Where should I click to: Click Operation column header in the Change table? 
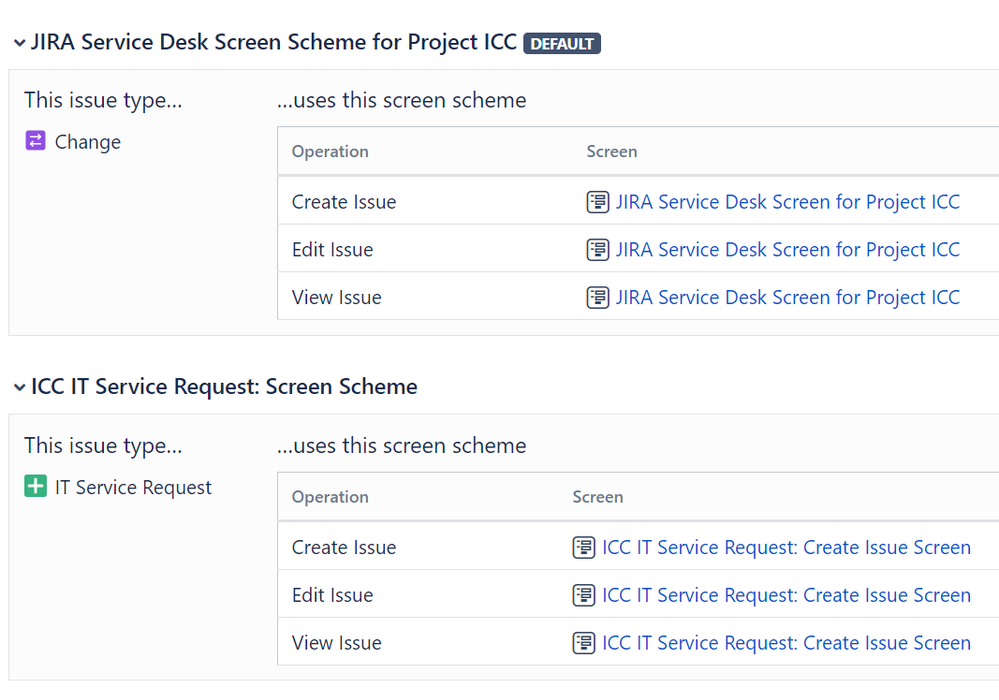(330, 152)
